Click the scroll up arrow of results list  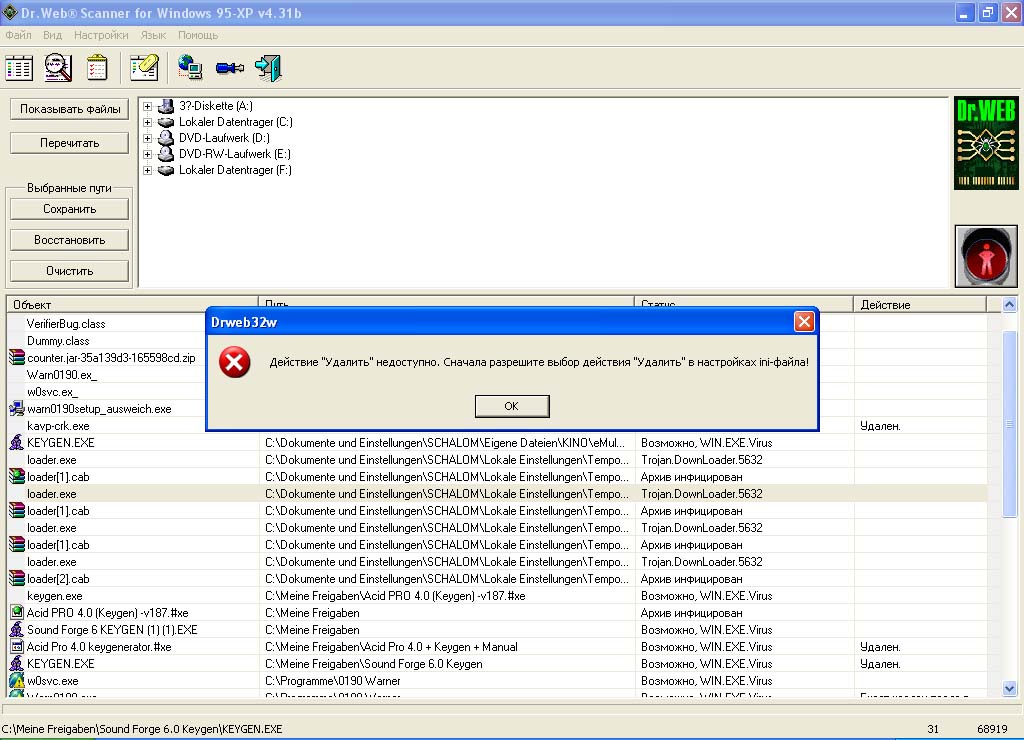click(1010, 304)
